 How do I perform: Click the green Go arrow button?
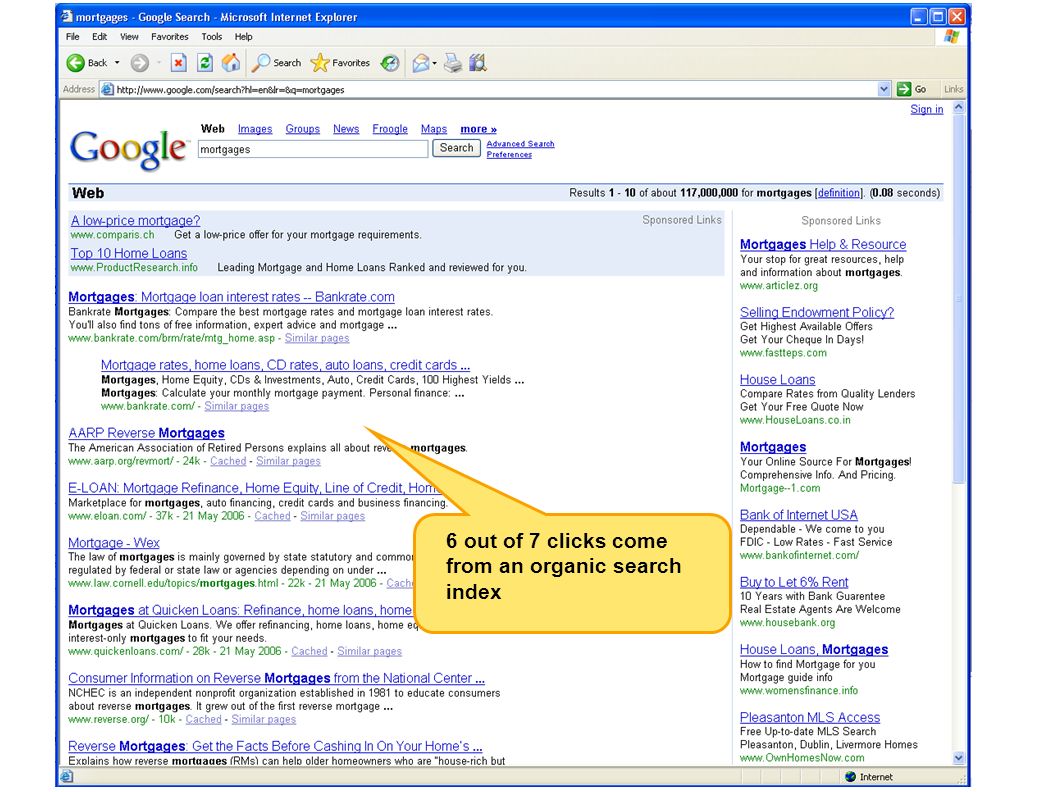click(904, 89)
